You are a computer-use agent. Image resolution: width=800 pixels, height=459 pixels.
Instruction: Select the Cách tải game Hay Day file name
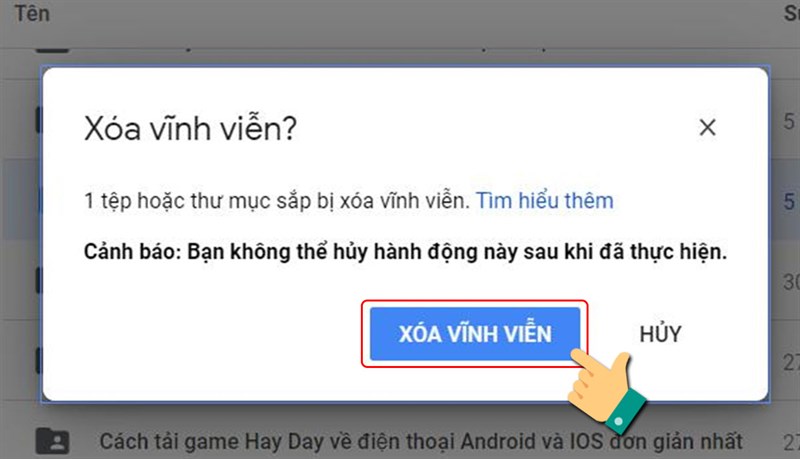tap(421, 442)
